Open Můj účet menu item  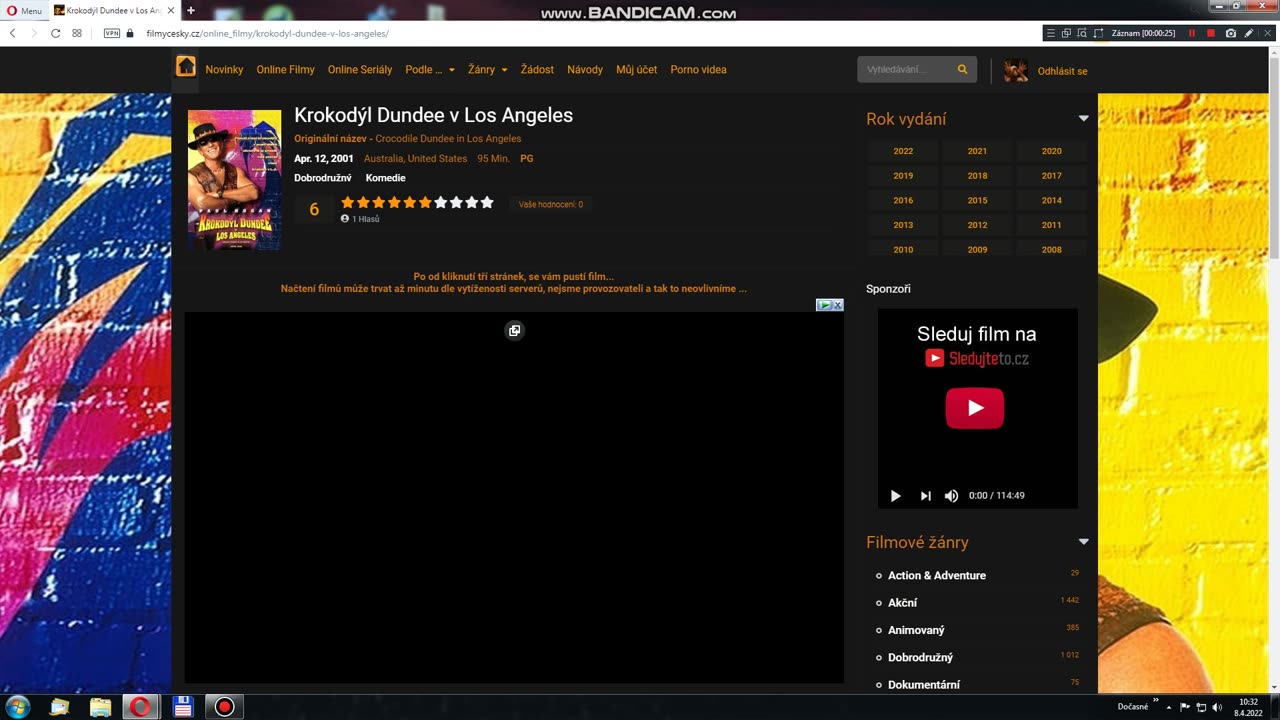[637, 70]
